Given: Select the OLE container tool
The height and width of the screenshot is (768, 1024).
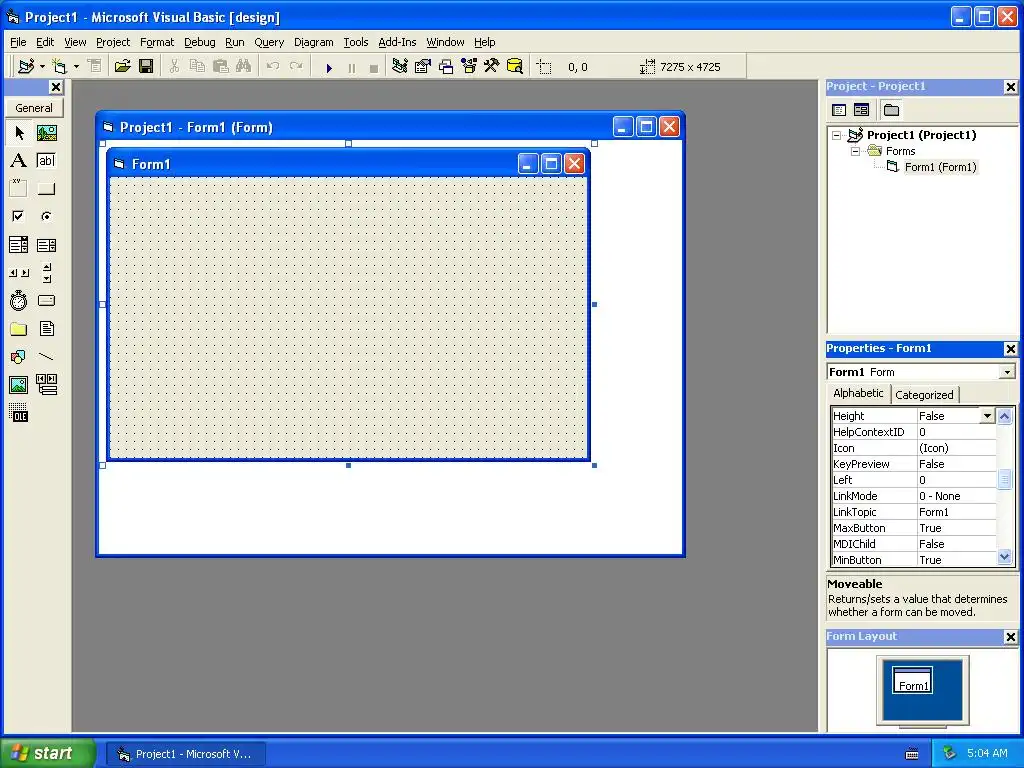Looking at the screenshot, I should (x=19, y=413).
